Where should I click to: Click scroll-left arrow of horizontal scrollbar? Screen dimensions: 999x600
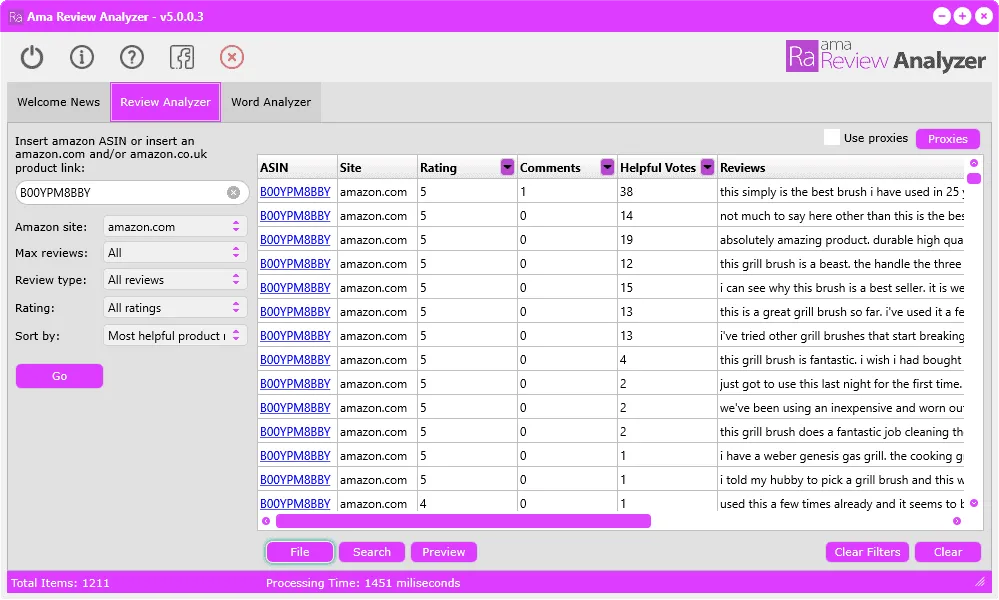coord(266,521)
